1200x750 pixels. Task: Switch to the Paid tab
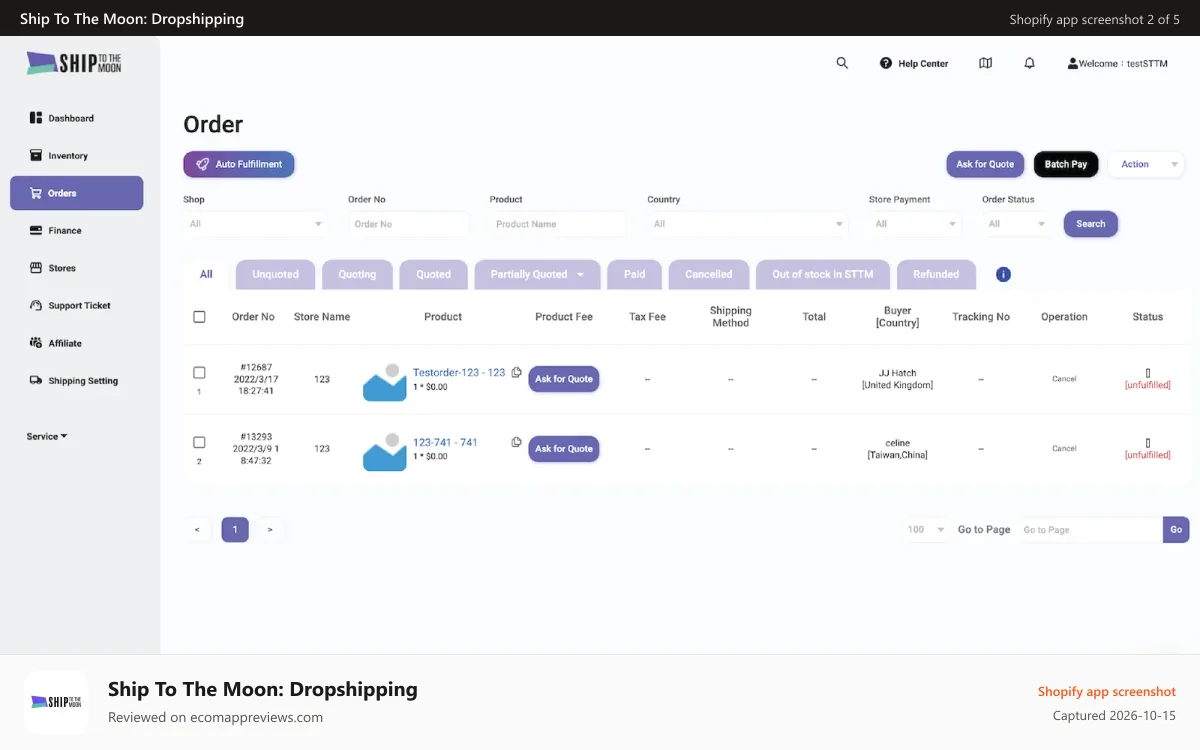(x=635, y=274)
